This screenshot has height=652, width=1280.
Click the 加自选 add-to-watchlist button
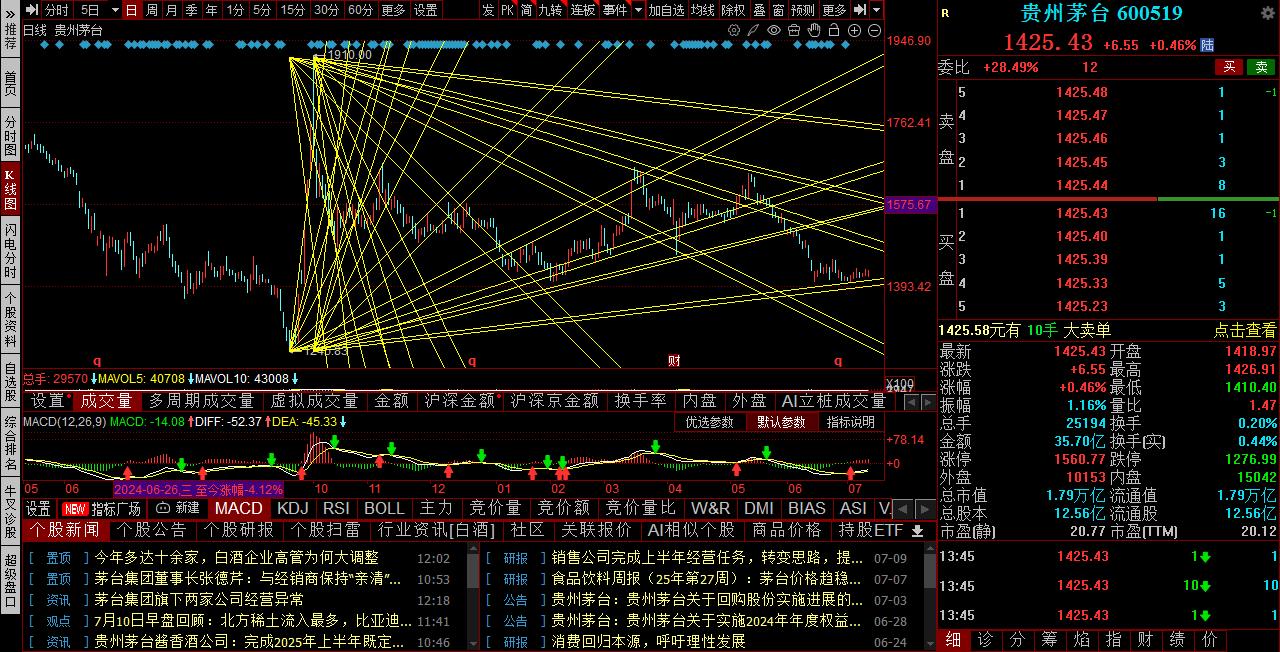pyautogui.click(x=666, y=10)
